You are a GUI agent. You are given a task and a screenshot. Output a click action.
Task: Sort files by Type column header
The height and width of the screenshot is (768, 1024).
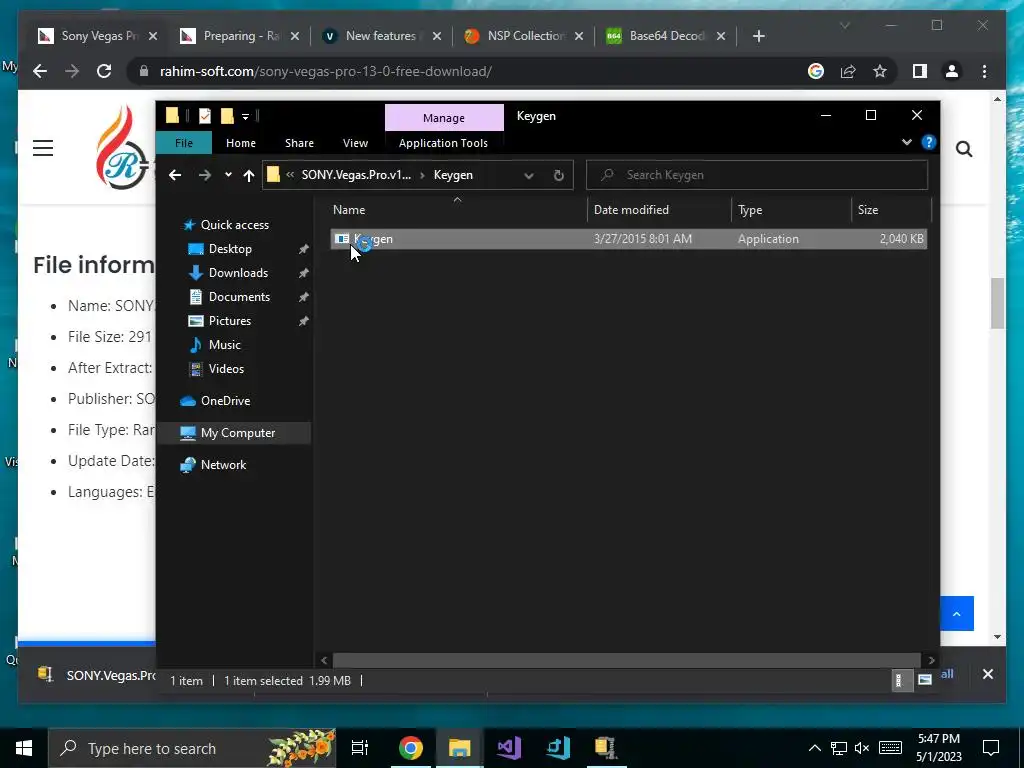click(x=792, y=210)
